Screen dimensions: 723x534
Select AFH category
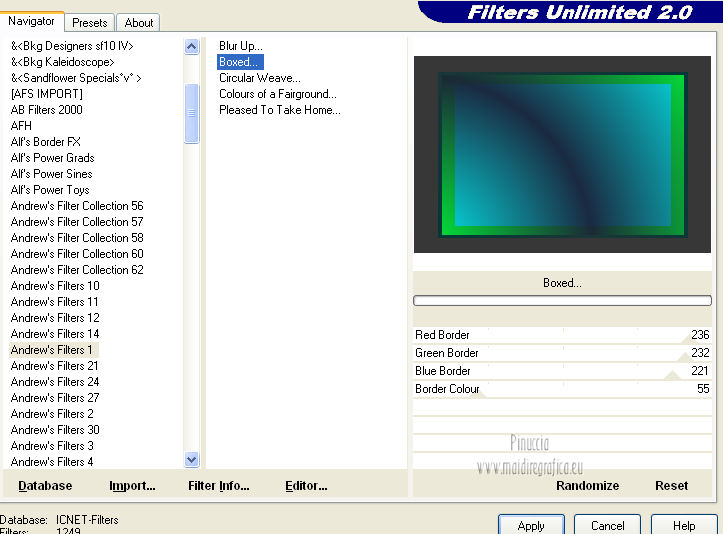(21, 126)
